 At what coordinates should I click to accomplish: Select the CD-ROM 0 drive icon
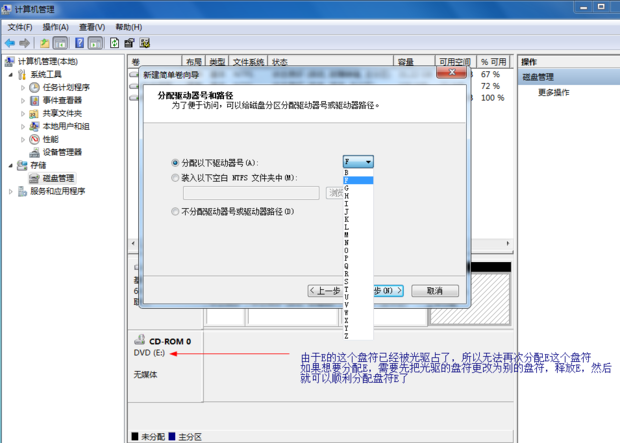pyautogui.click(x=140, y=341)
